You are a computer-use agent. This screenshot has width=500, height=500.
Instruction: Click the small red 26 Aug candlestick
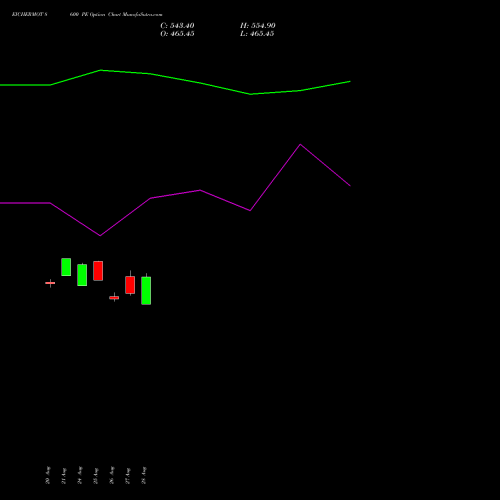click(x=114, y=297)
